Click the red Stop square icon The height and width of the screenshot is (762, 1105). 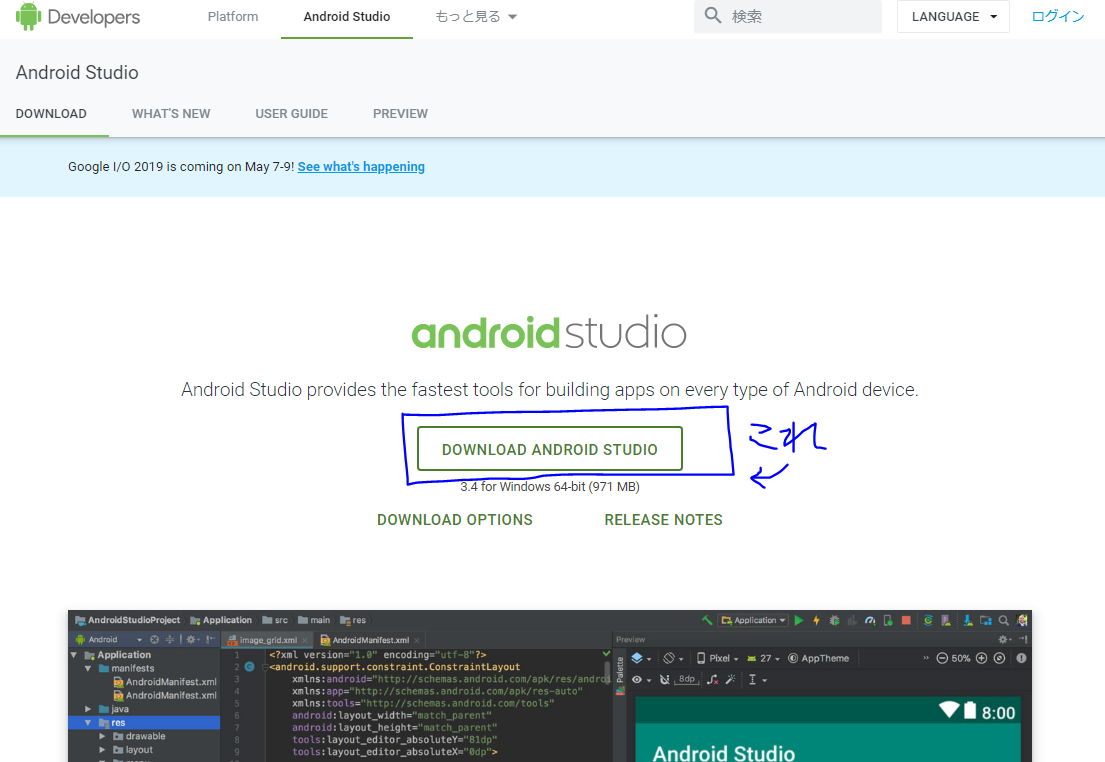point(906,620)
